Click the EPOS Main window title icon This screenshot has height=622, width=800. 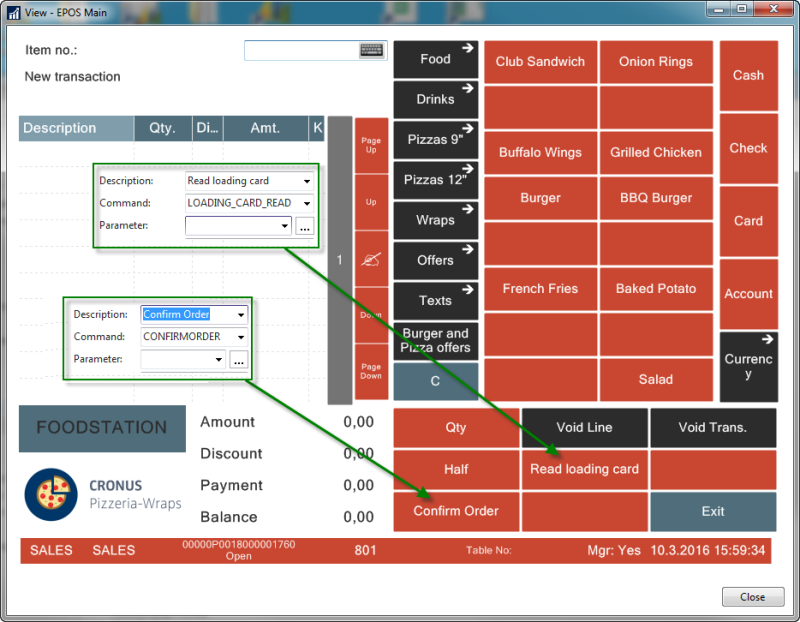(14, 12)
